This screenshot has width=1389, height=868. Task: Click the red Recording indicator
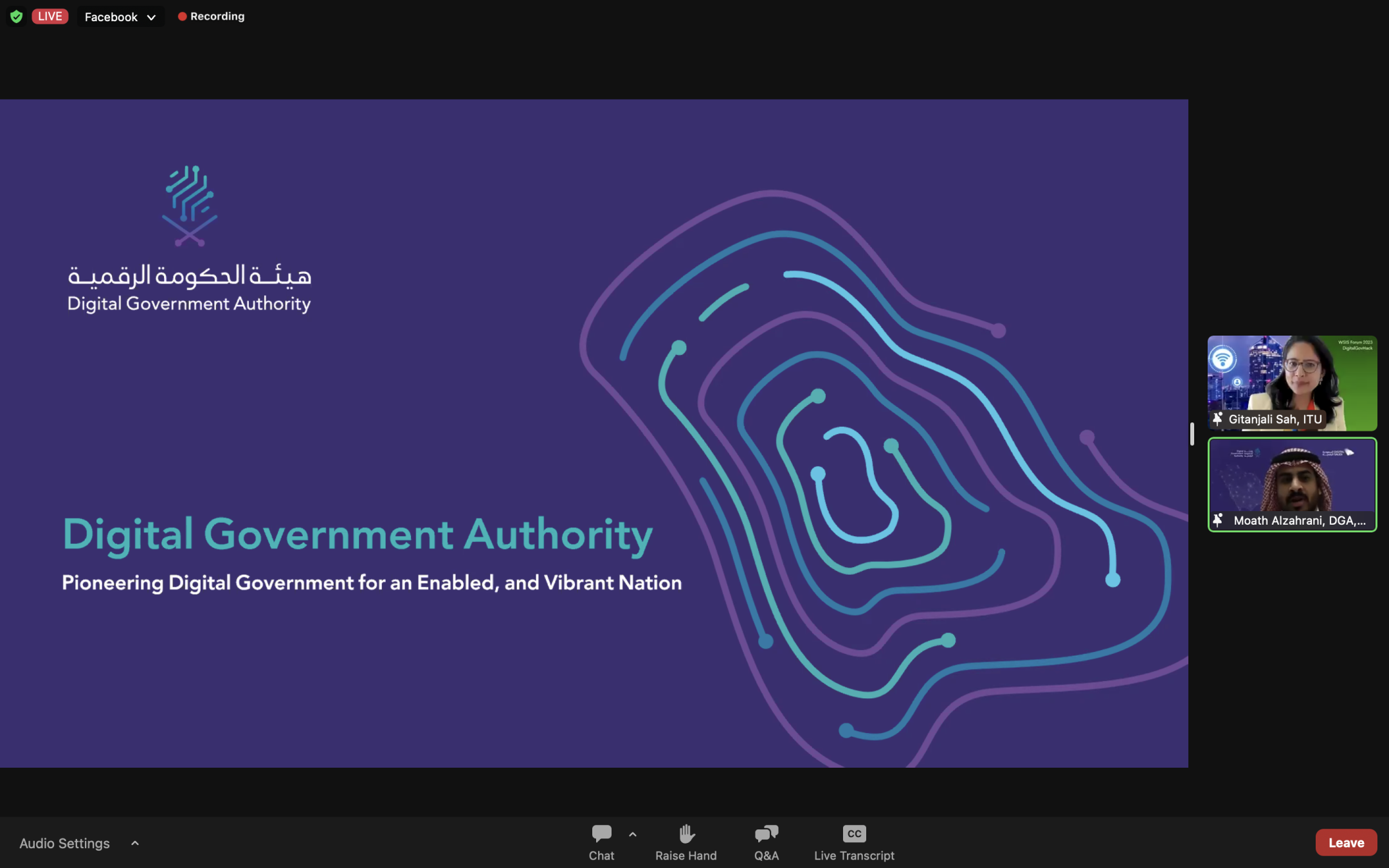pos(212,17)
